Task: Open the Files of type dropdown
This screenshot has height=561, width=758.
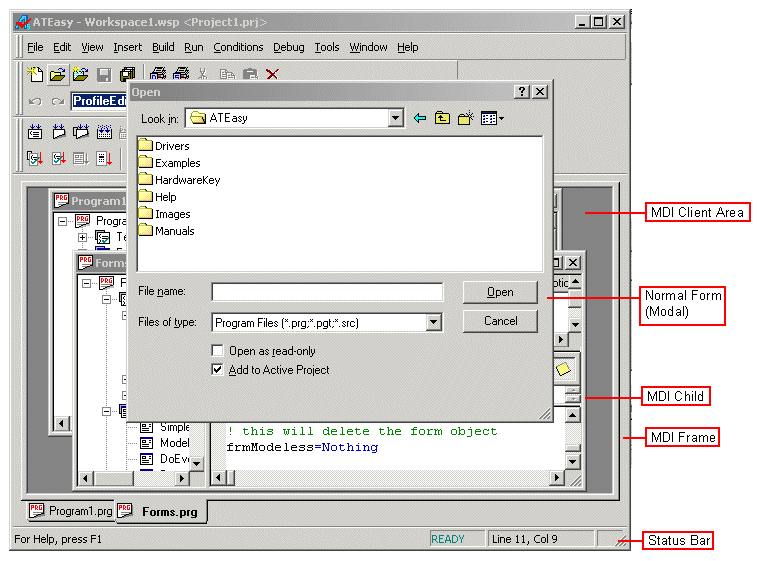Action: click(434, 322)
